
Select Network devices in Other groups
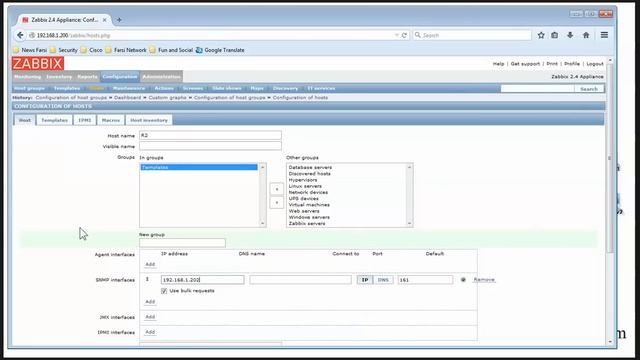click(308, 192)
